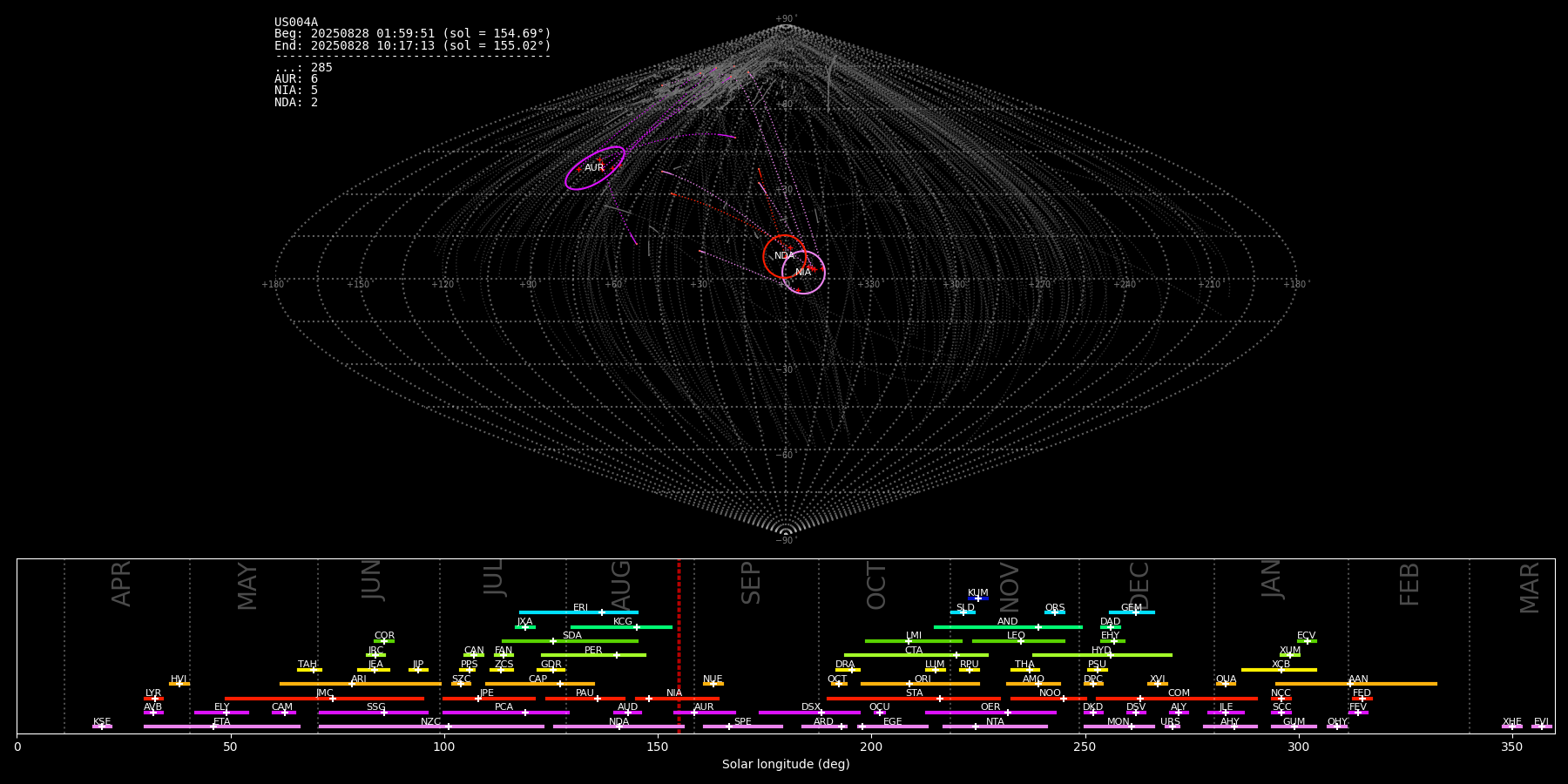
Task: Click the 'Solar longitude (deg)' axis title
Action: coord(786,765)
